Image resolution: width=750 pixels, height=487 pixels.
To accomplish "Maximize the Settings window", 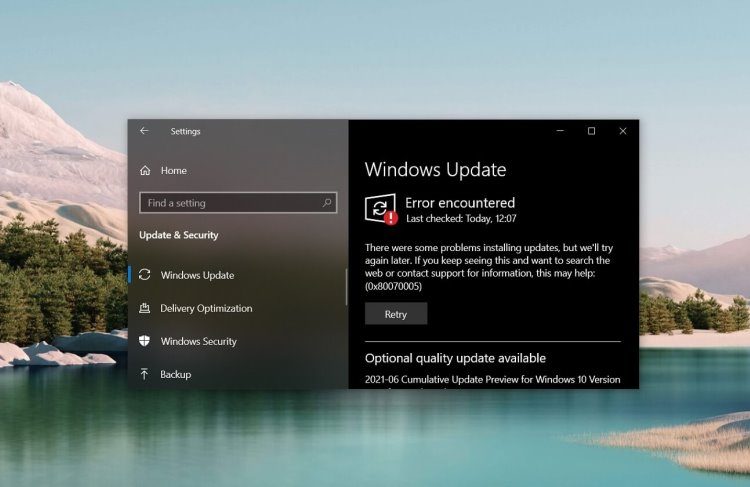I will point(591,131).
